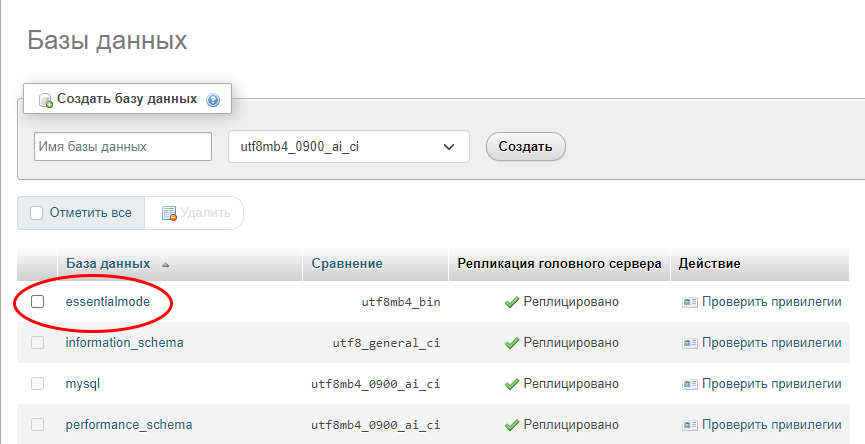This screenshot has width=865, height=444.
Task: Check the essentialmode database checkbox
Action: tap(38, 302)
